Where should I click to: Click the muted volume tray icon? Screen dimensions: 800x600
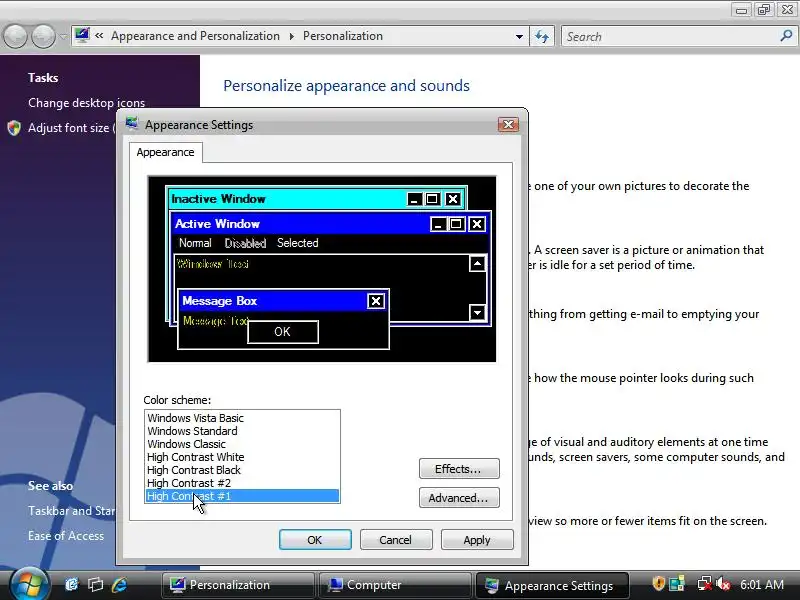click(722, 584)
